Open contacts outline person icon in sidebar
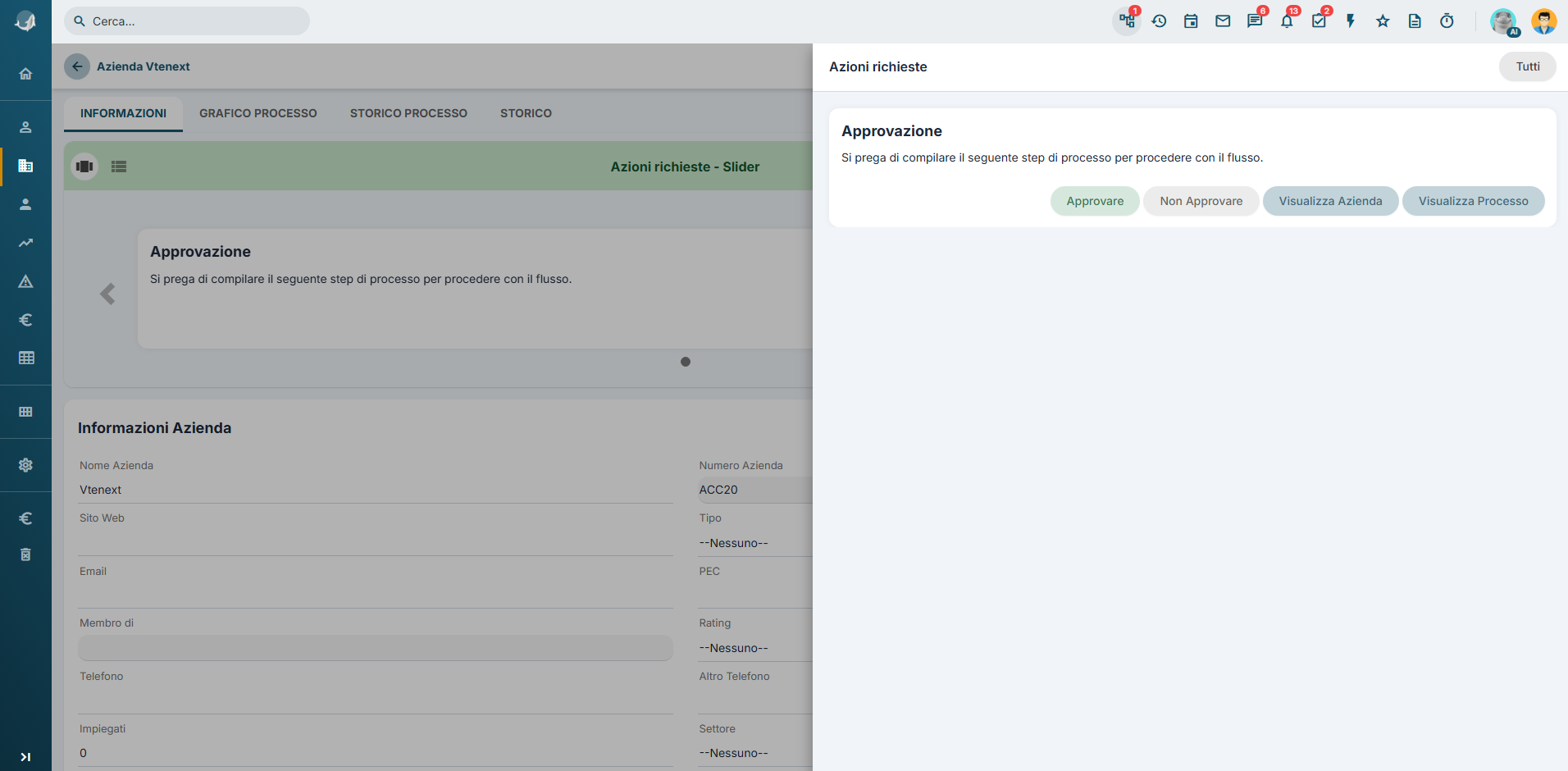Image resolution: width=1568 pixels, height=771 pixels. (x=25, y=127)
